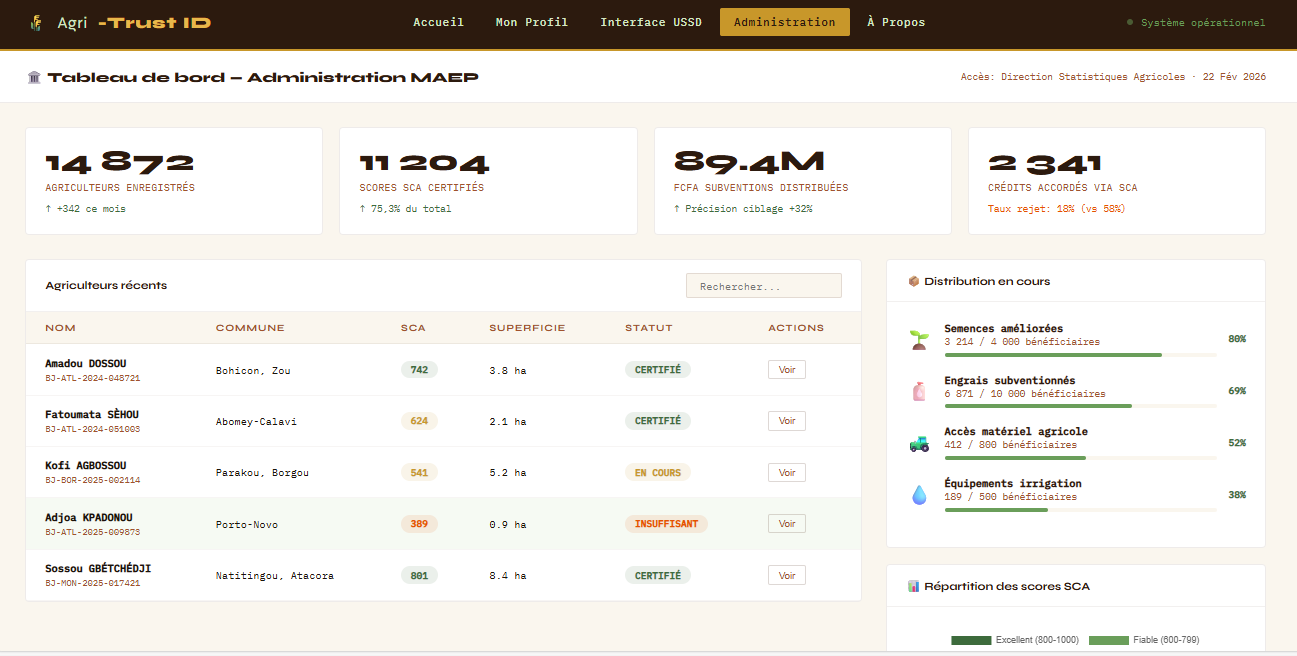Click the 11 204 Scores SCA certifiés card

coord(488,181)
